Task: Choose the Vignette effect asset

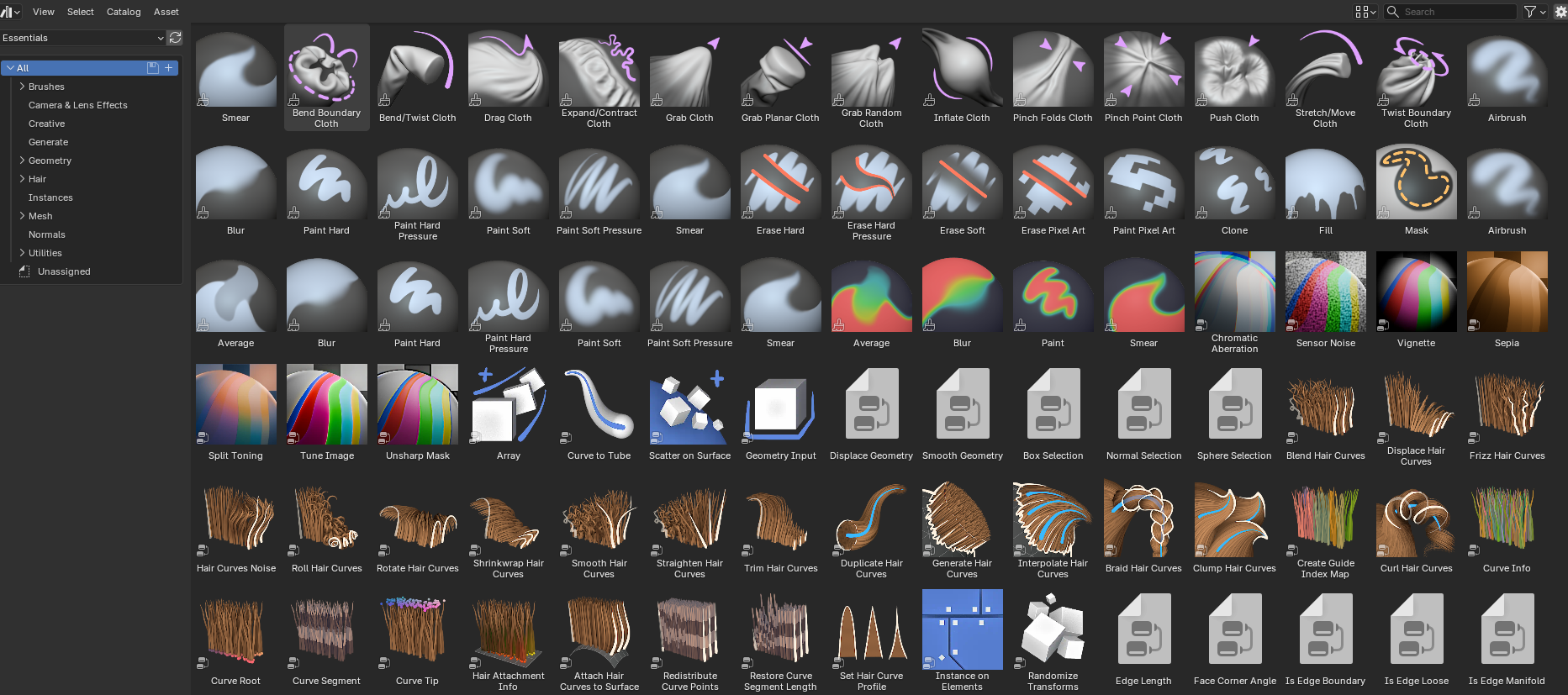Action: coord(1417,303)
